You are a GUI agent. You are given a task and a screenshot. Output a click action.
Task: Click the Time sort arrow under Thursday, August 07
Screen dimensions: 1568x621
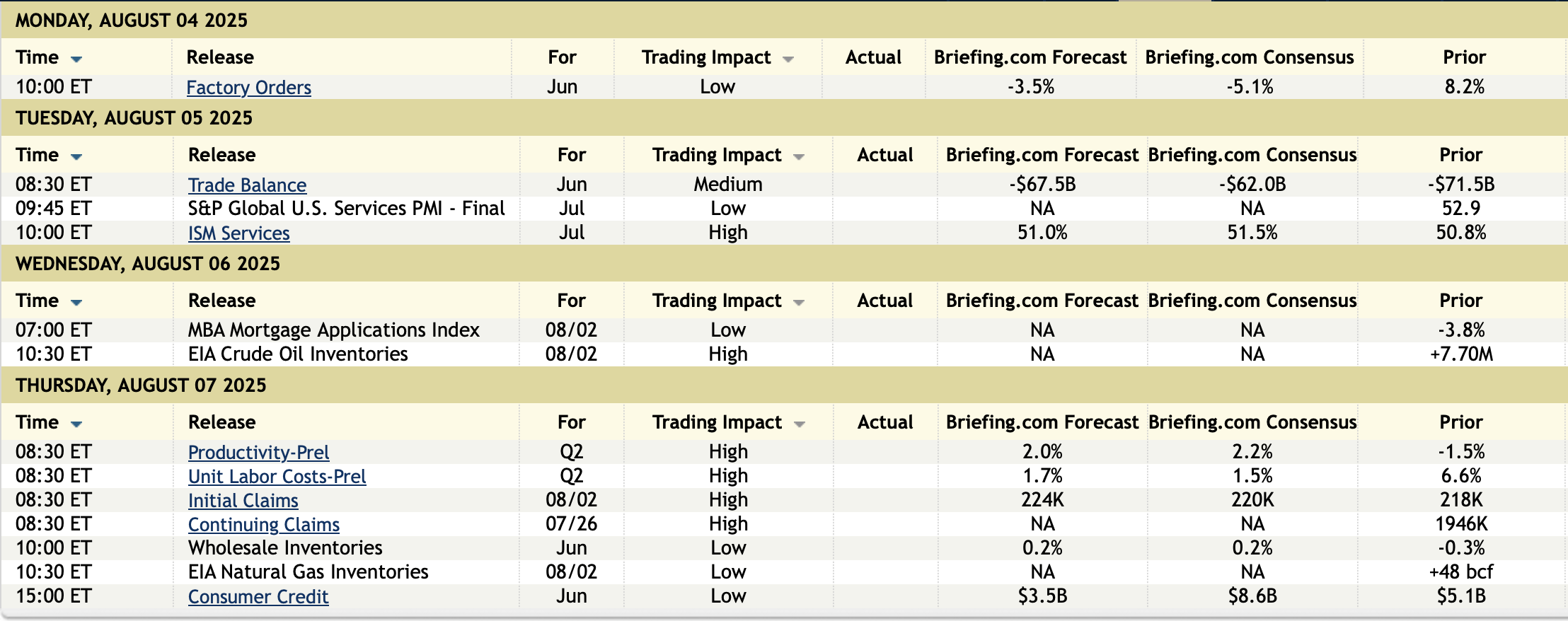click(76, 424)
